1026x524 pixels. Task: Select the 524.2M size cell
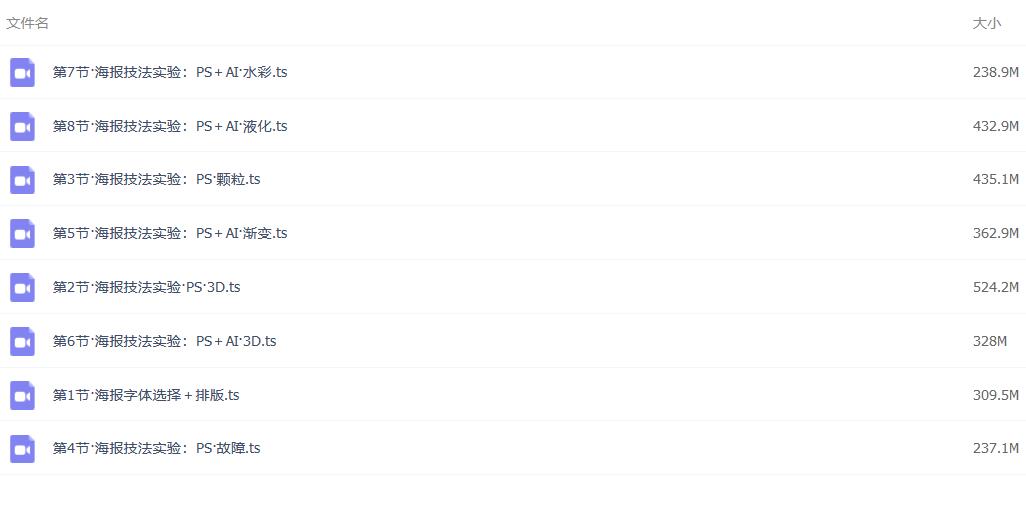[x=995, y=288]
